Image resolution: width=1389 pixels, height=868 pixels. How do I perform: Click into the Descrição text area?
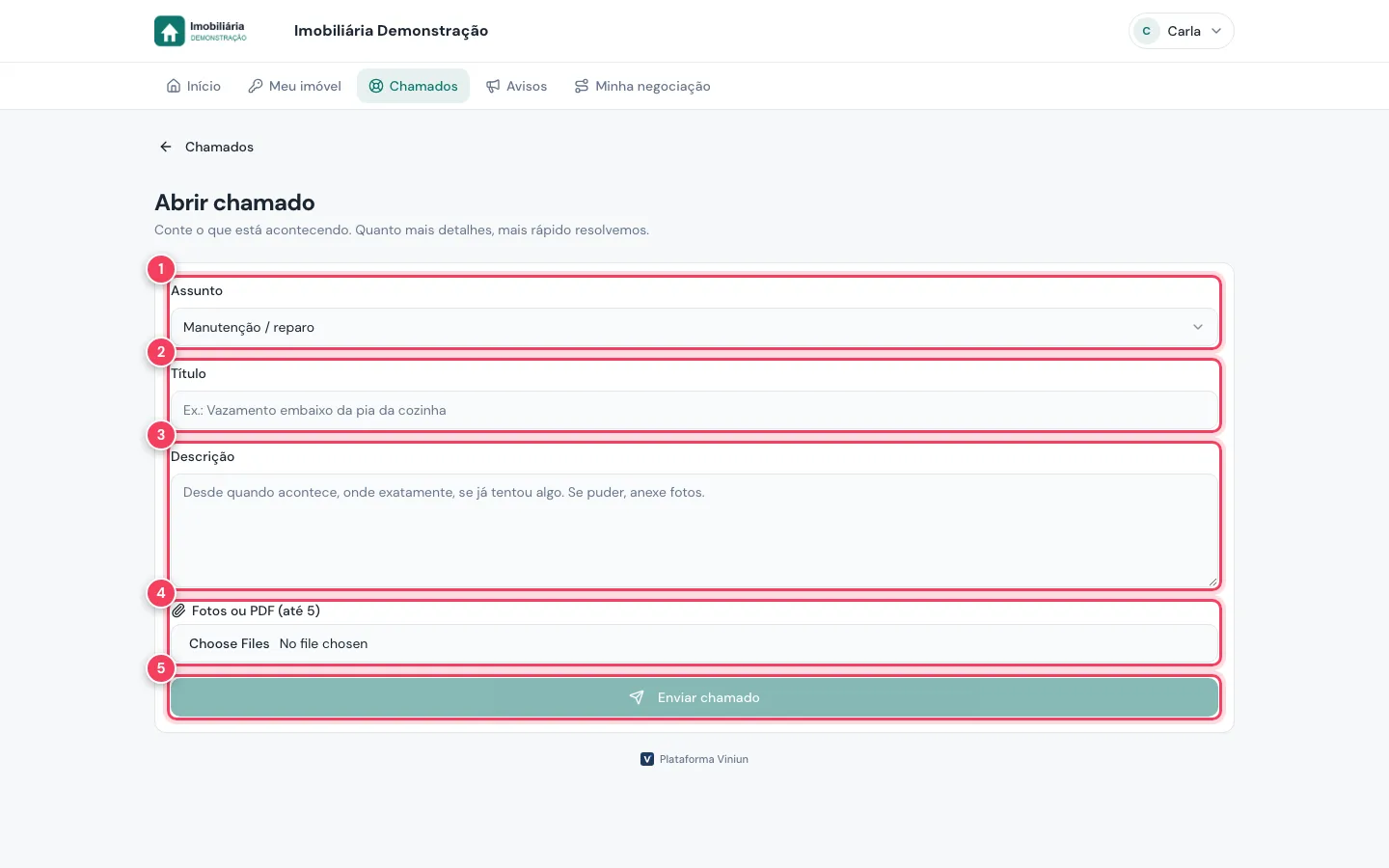[694, 530]
